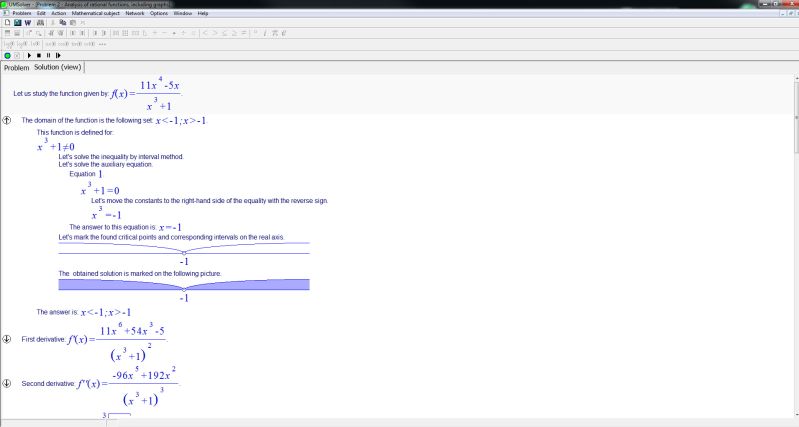
Task: Click the less-or-equal sign toolbar icon
Action: pos(225,33)
